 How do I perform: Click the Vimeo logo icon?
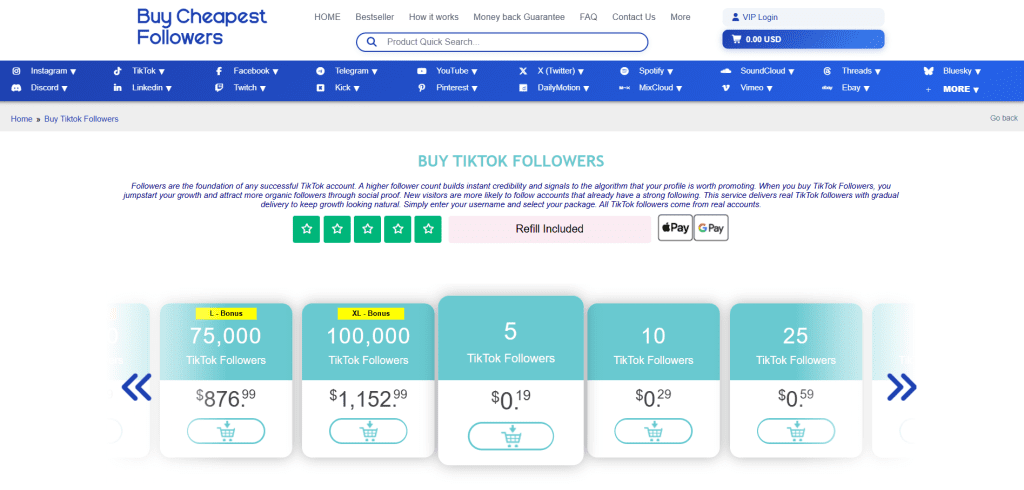(x=726, y=88)
